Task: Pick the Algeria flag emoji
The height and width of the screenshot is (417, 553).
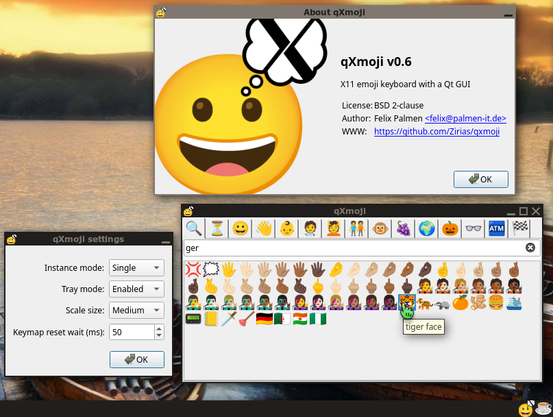Action: tap(282, 319)
